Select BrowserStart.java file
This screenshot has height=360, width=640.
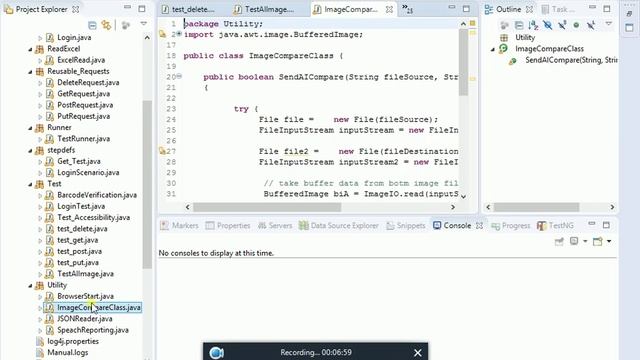tap(85, 296)
